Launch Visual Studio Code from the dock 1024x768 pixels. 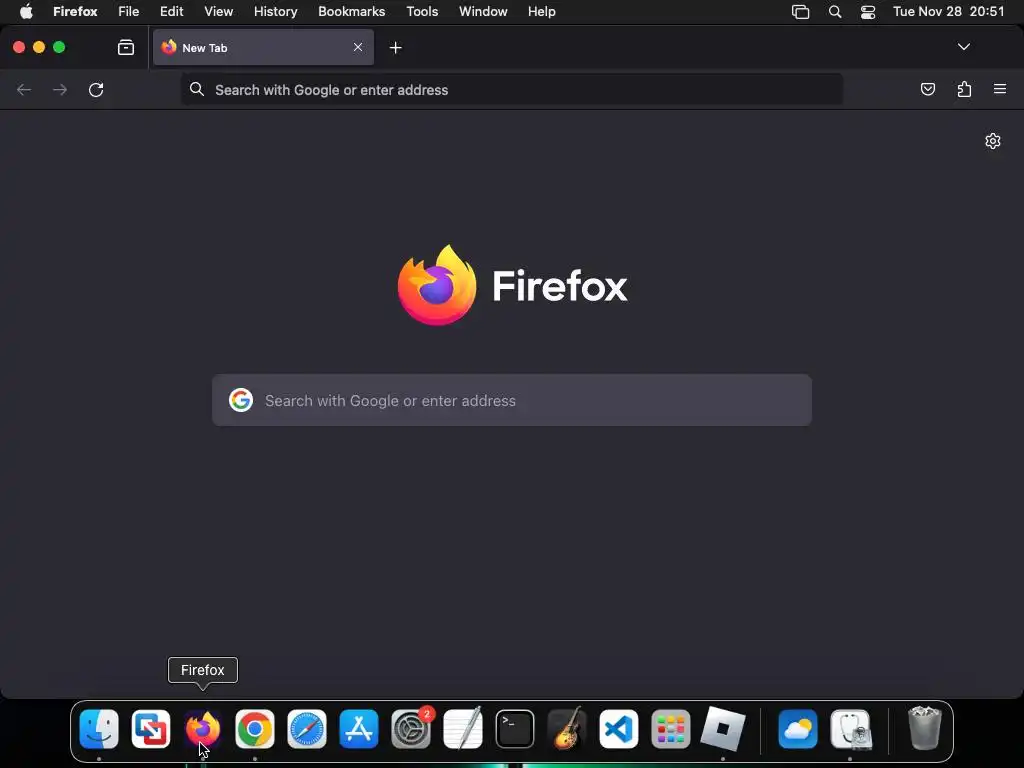pos(618,729)
